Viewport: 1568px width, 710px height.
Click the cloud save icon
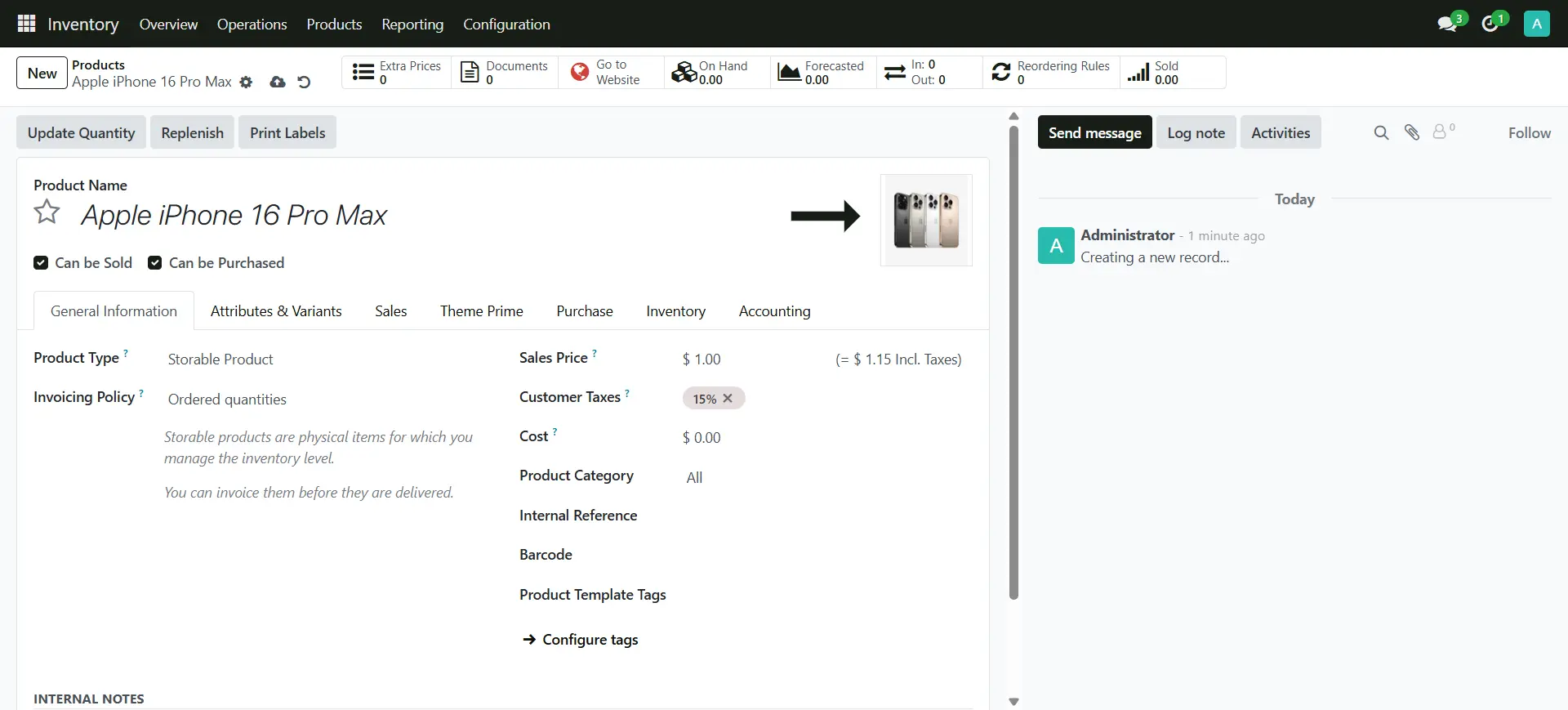pos(278,83)
